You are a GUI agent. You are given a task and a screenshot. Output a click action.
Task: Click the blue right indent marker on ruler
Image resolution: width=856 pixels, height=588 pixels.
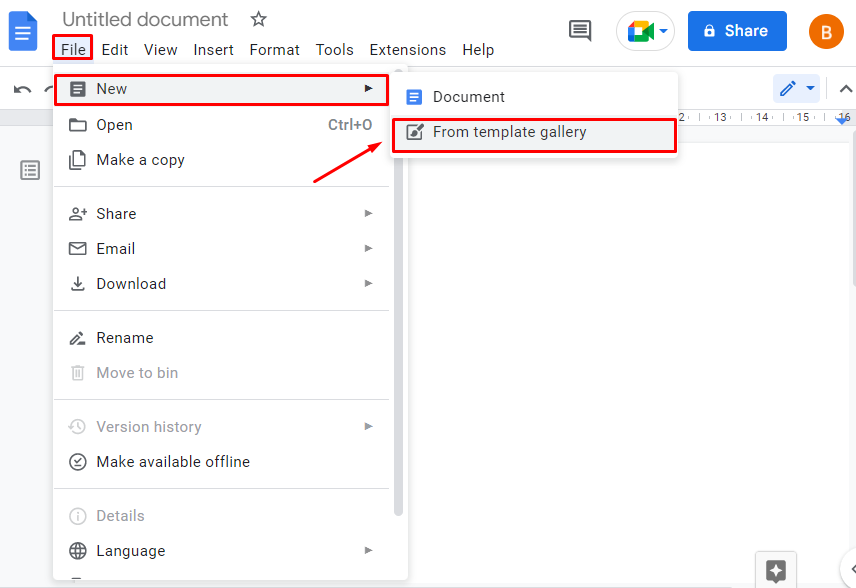coord(842,120)
